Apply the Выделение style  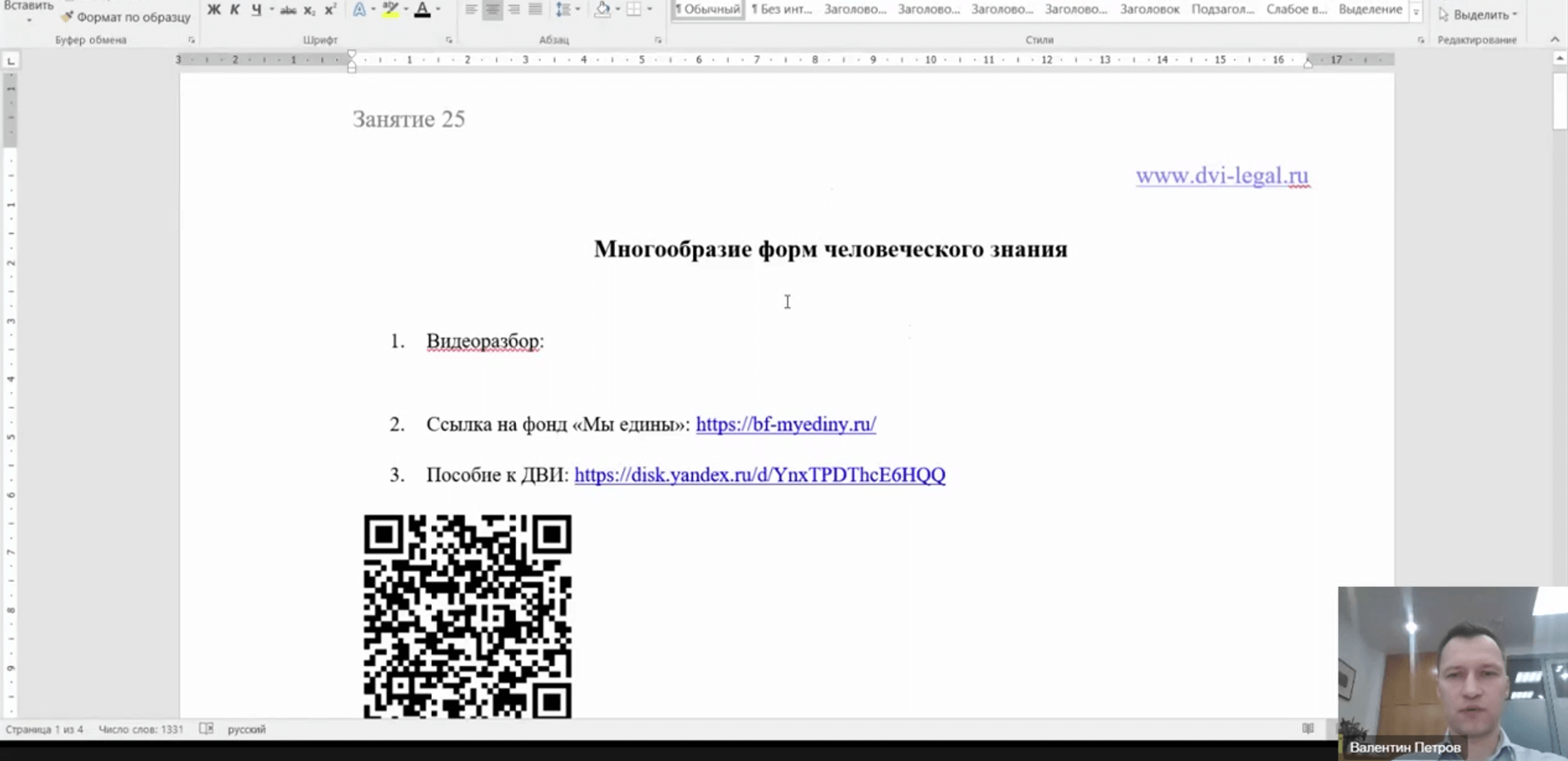point(1370,9)
